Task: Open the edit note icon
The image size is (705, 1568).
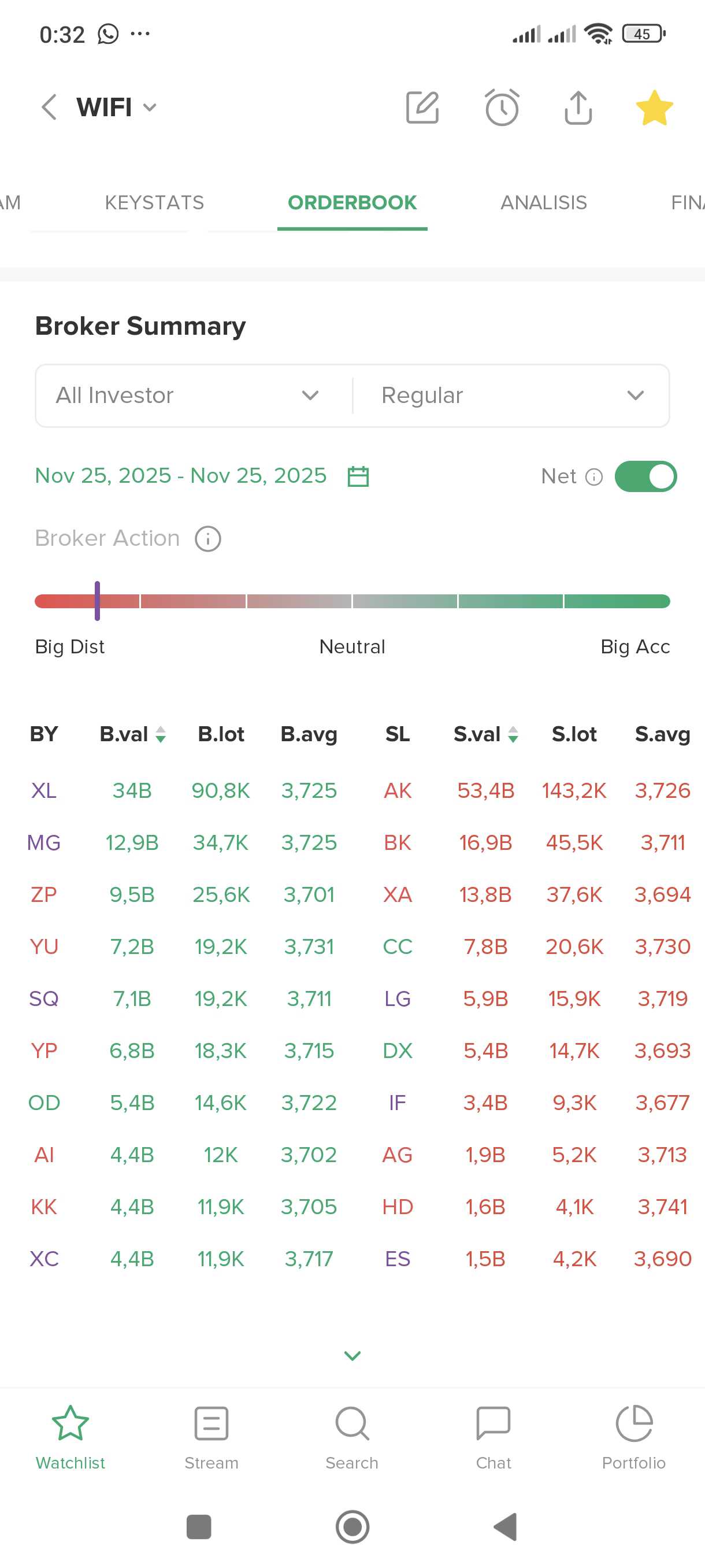Action: 422,108
